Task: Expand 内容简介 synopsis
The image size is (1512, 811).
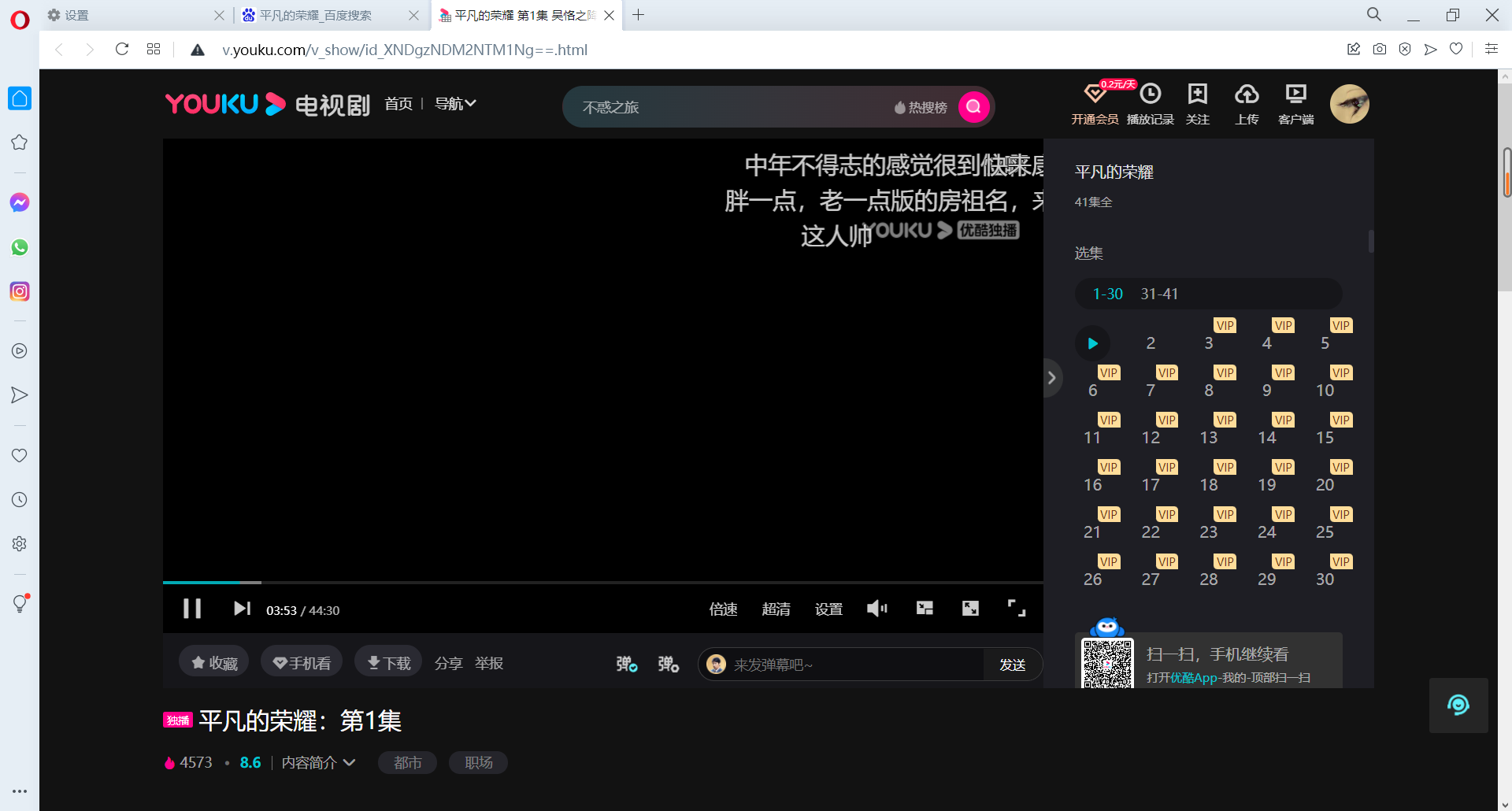Action: 319,763
